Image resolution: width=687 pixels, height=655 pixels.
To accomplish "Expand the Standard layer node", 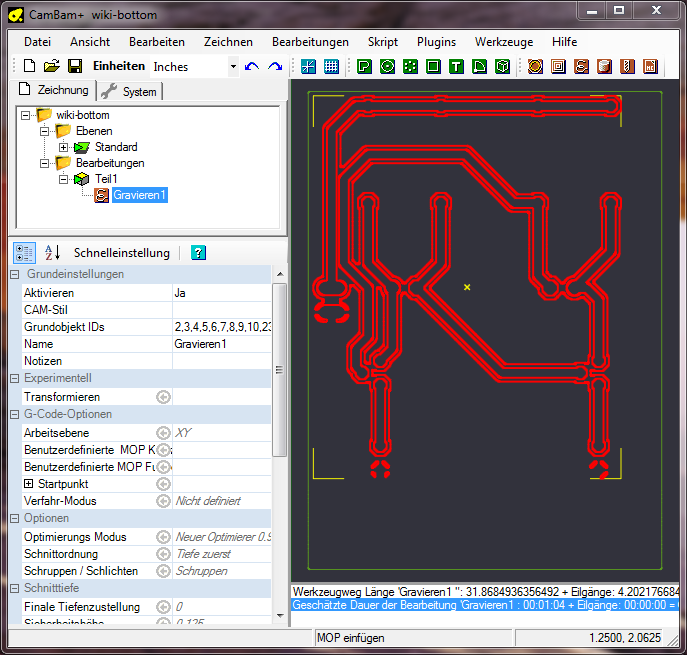I will (63, 147).
